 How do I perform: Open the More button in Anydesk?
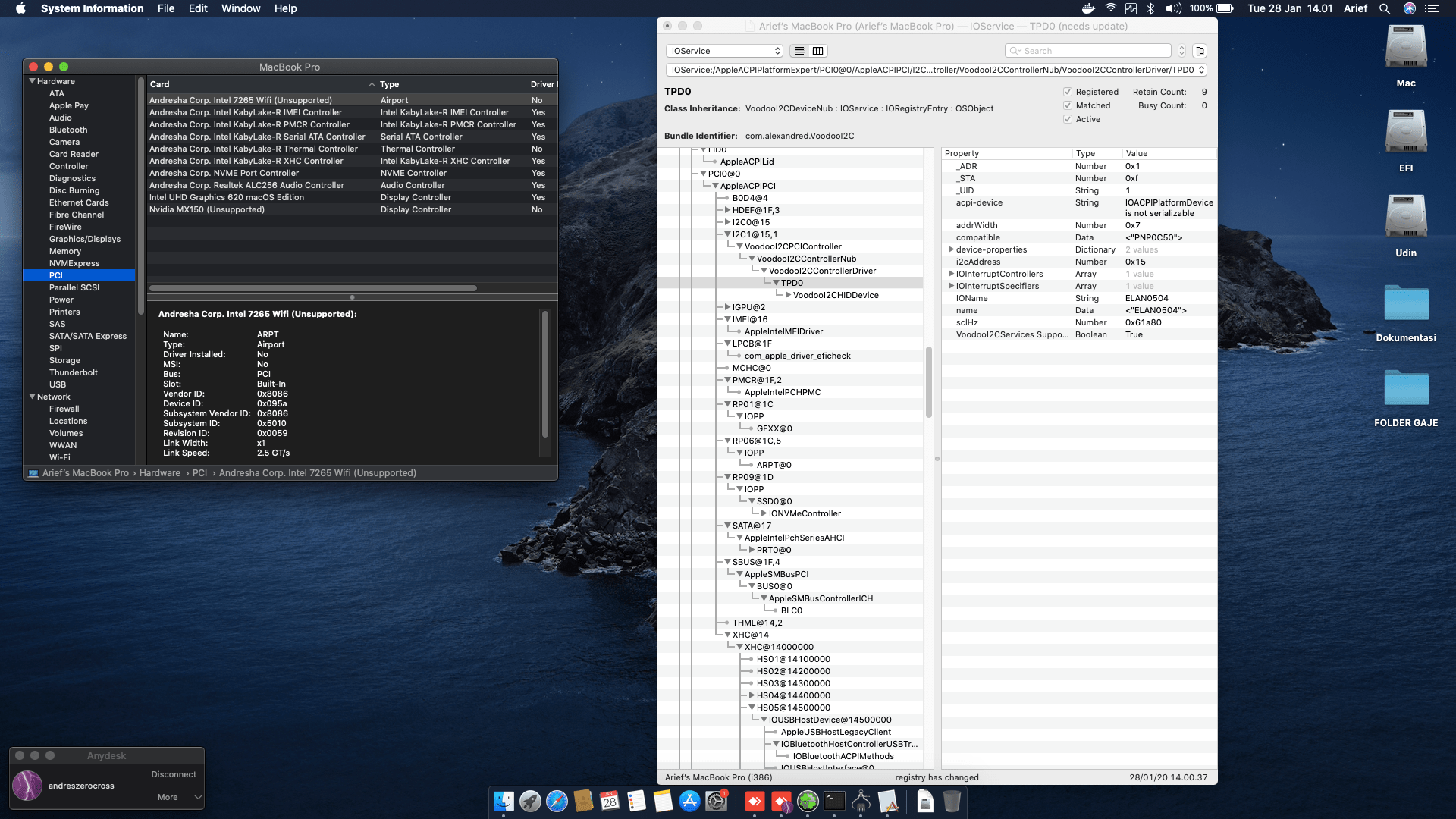pos(174,797)
